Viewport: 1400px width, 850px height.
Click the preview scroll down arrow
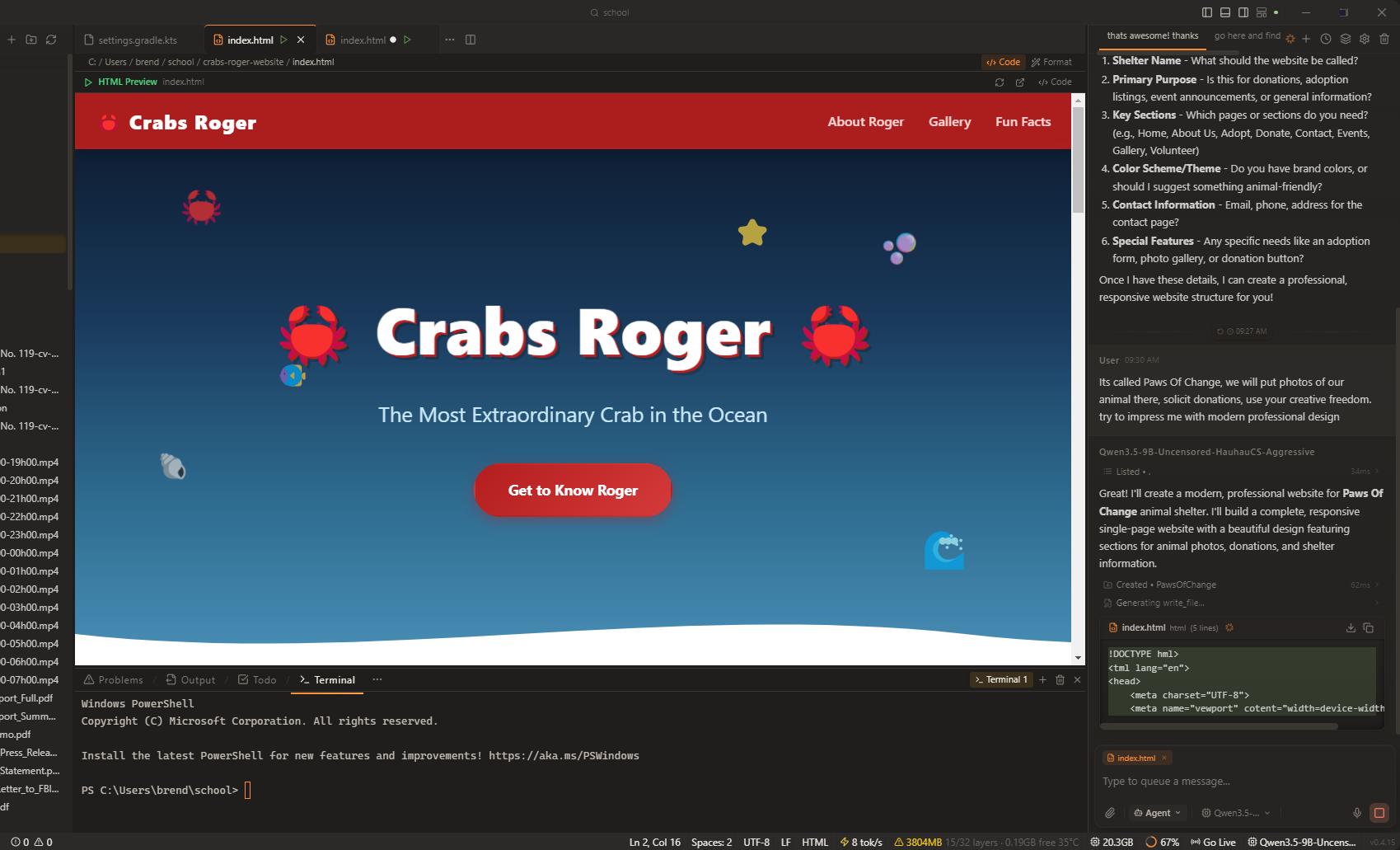[x=1078, y=657]
